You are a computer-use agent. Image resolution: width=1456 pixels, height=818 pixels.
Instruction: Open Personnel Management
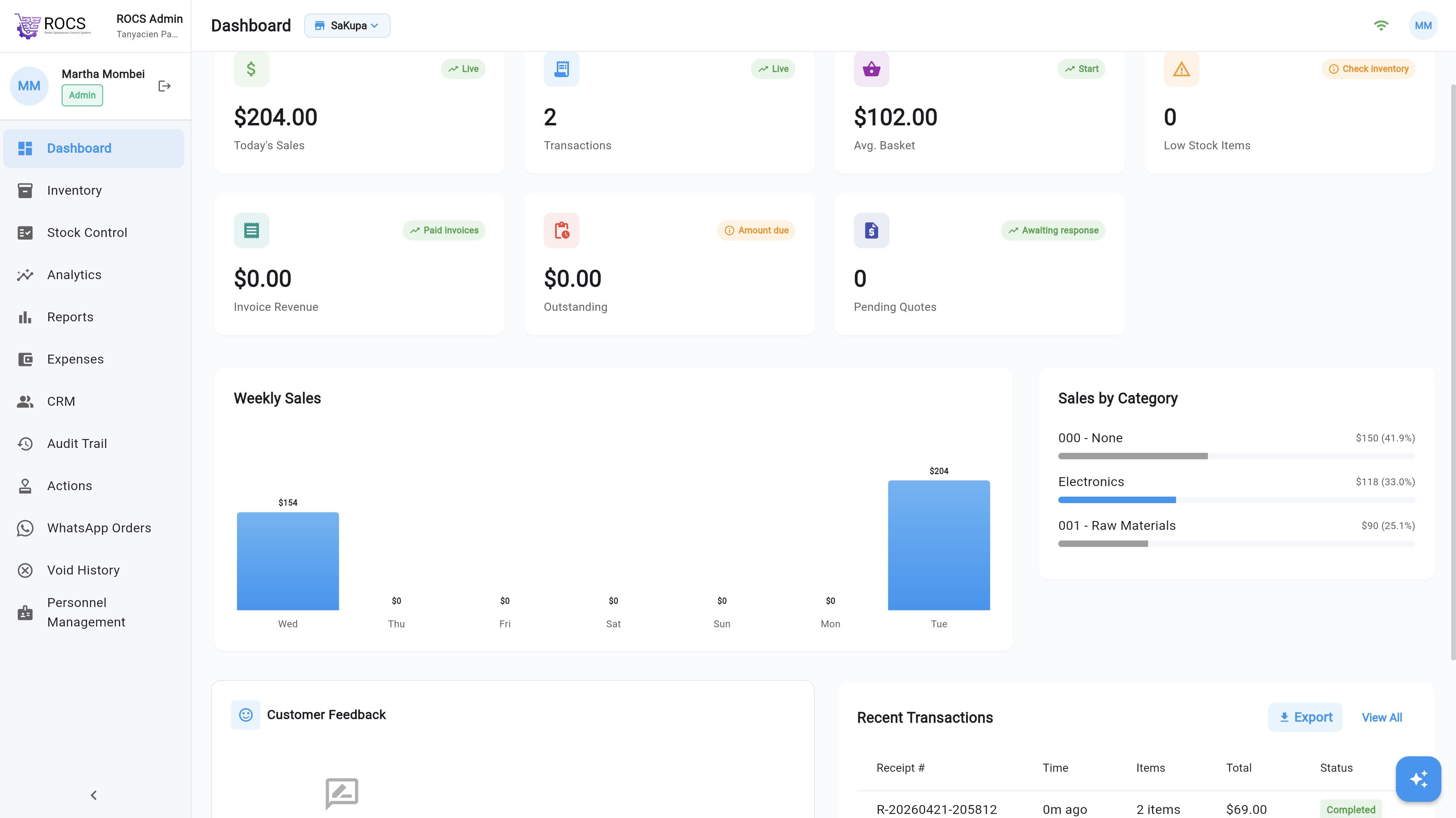click(86, 612)
